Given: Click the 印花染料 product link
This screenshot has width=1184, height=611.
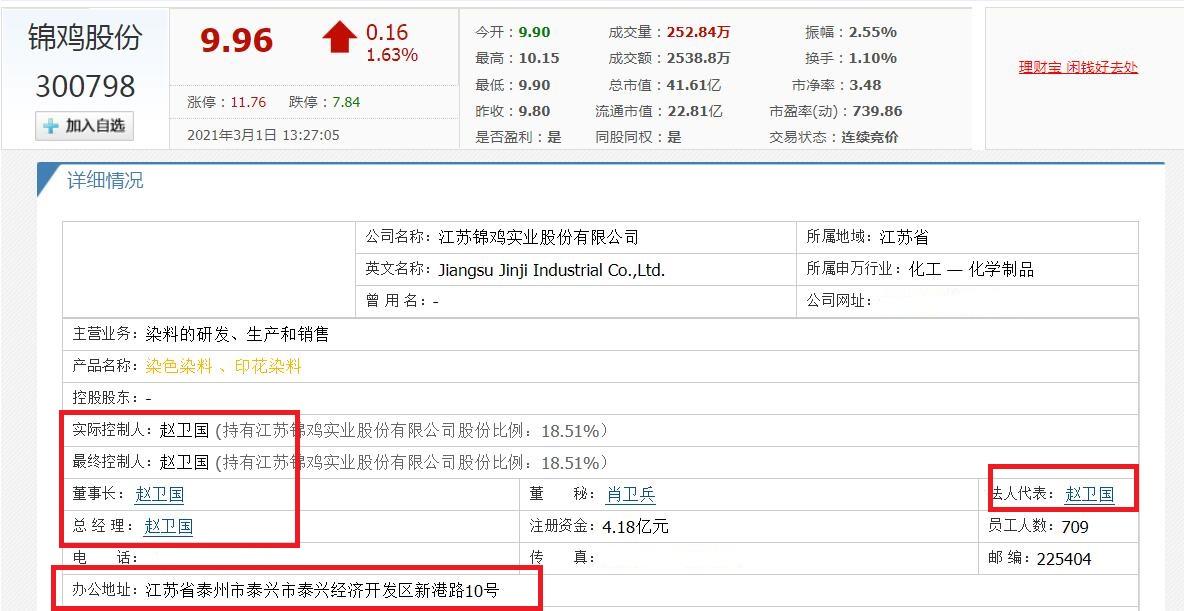Looking at the screenshot, I should coord(268,367).
